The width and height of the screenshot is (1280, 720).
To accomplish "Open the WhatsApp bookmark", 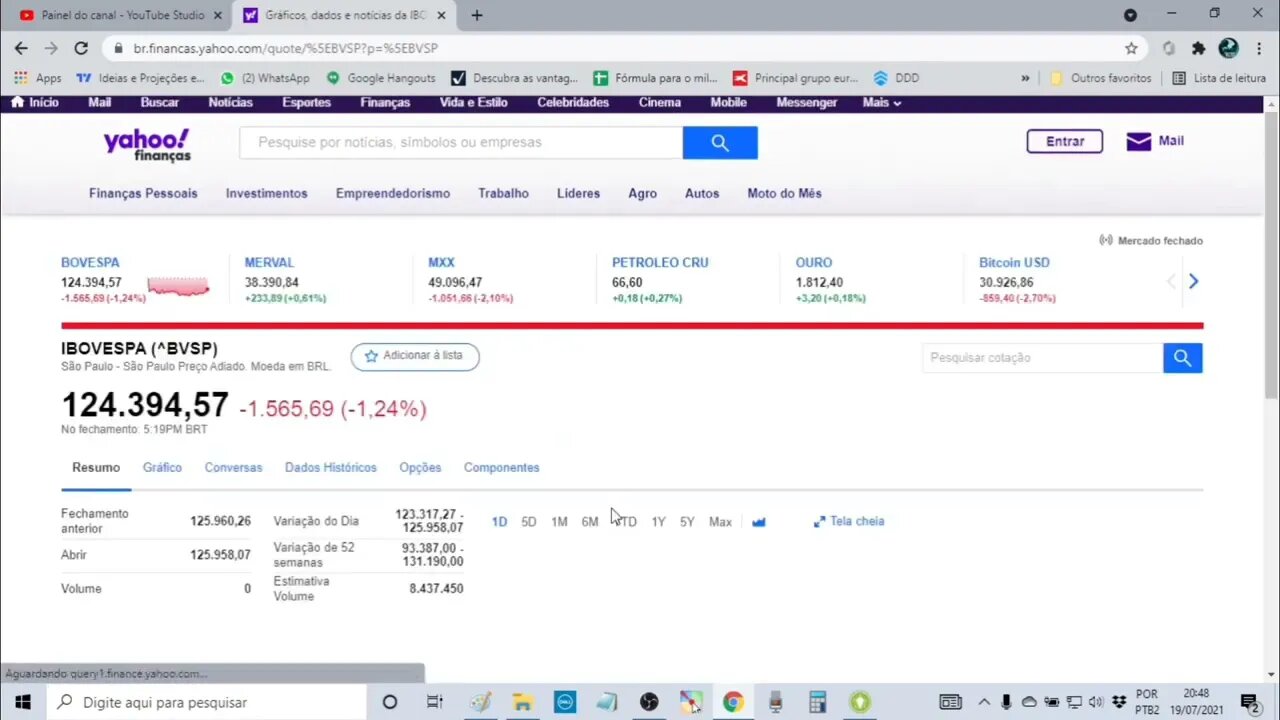I will (x=265, y=78).
